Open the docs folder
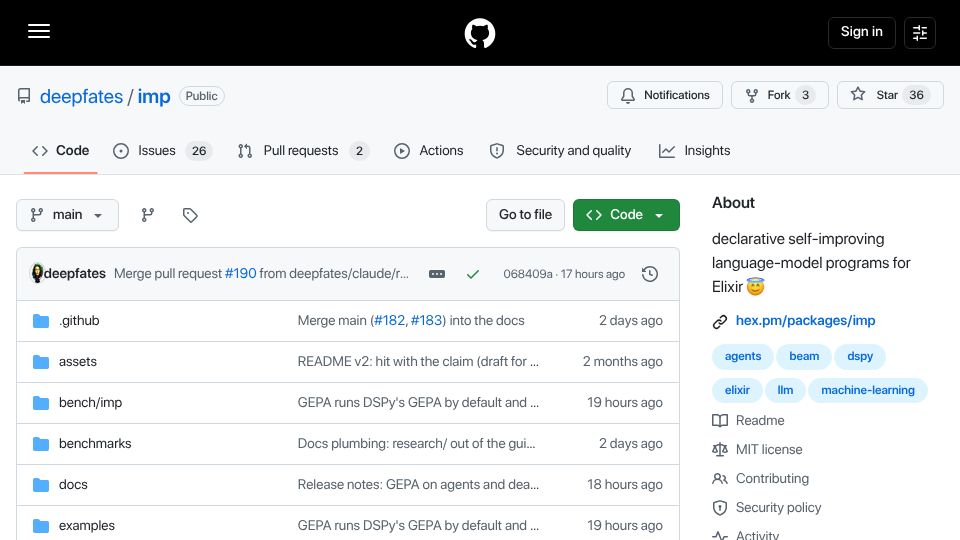Viewport: 960px width, 540px height. [73, 485]
